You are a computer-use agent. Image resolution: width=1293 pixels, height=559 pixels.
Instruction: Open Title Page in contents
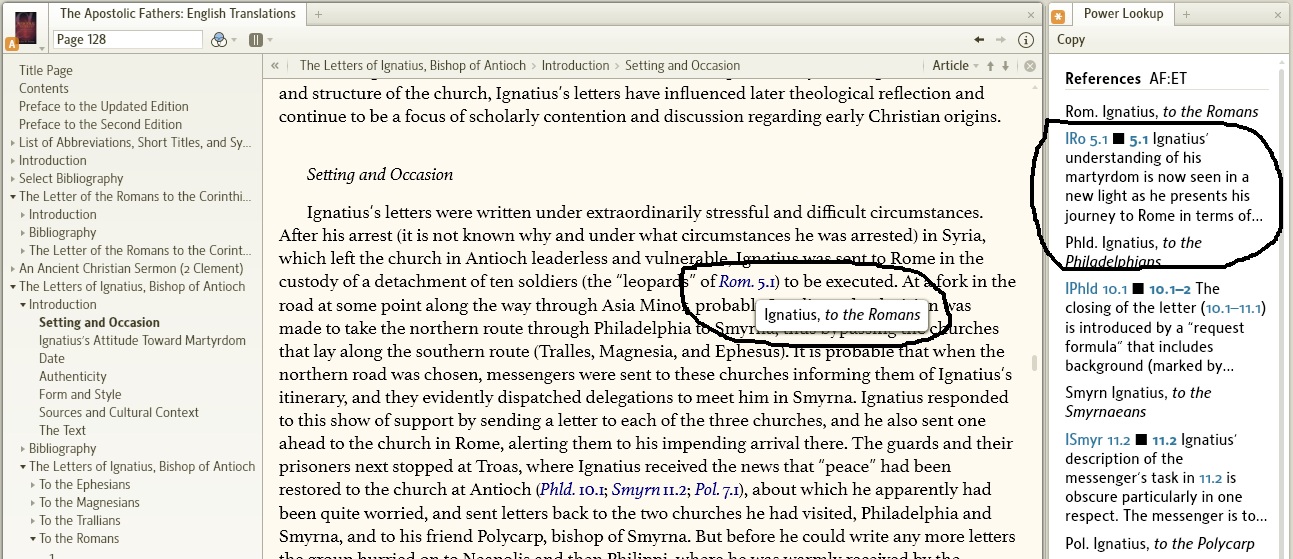pos(46,71)
